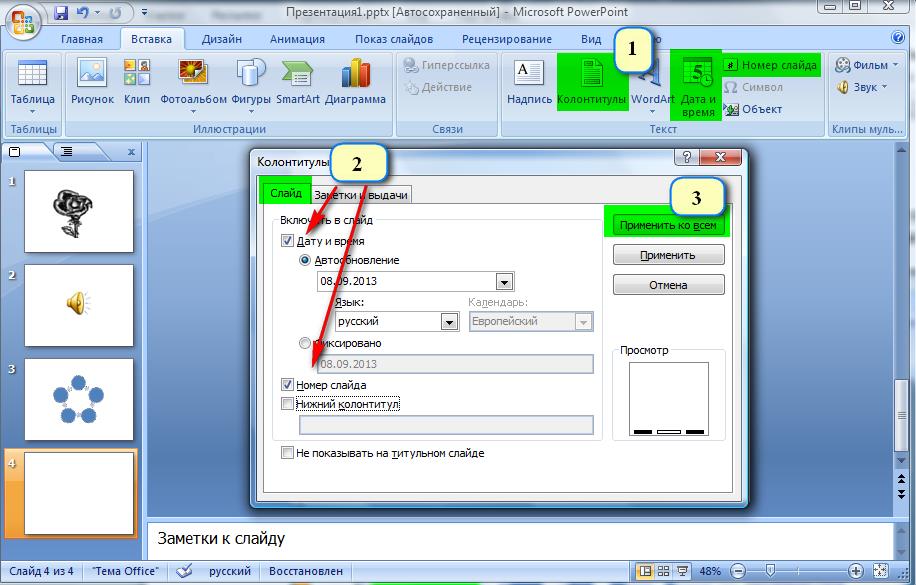
Task: Open the Заметки и выдачи tab
Action: tap(360, 195)
